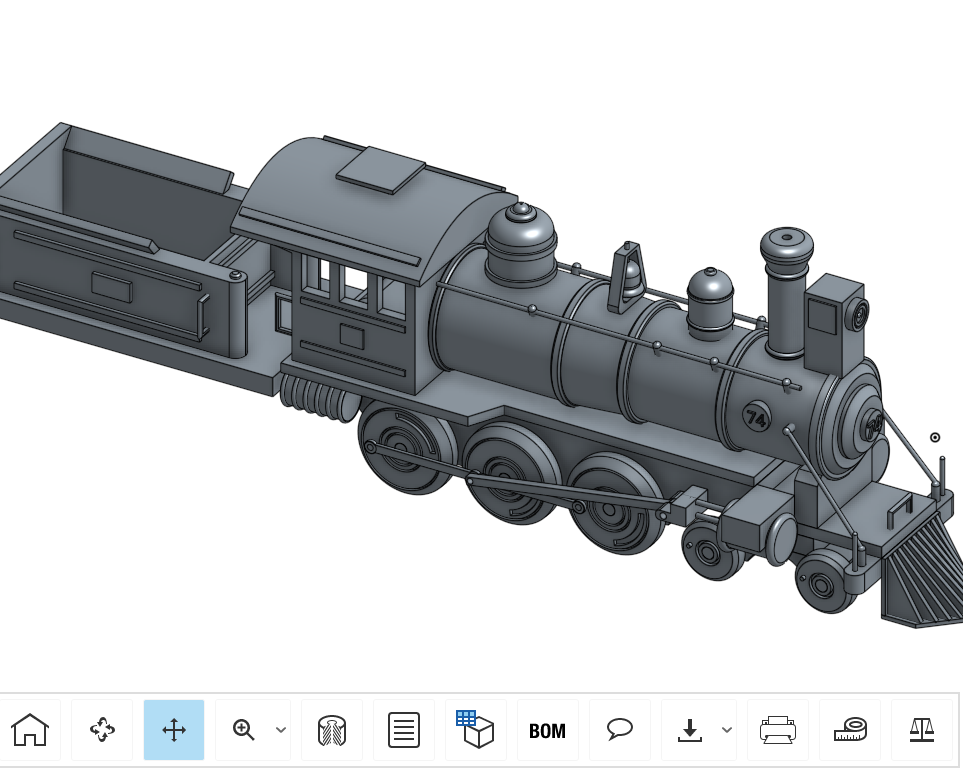Click the Home view icon
The width and height of the screenshot is (963, 781).
pyautogui.click(x=30, y=730)
